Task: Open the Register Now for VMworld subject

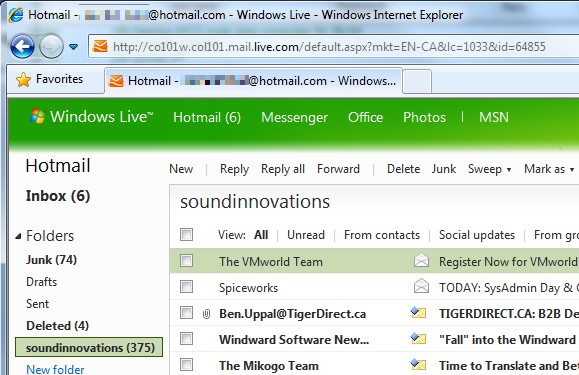Action: [x=509, y=262]
